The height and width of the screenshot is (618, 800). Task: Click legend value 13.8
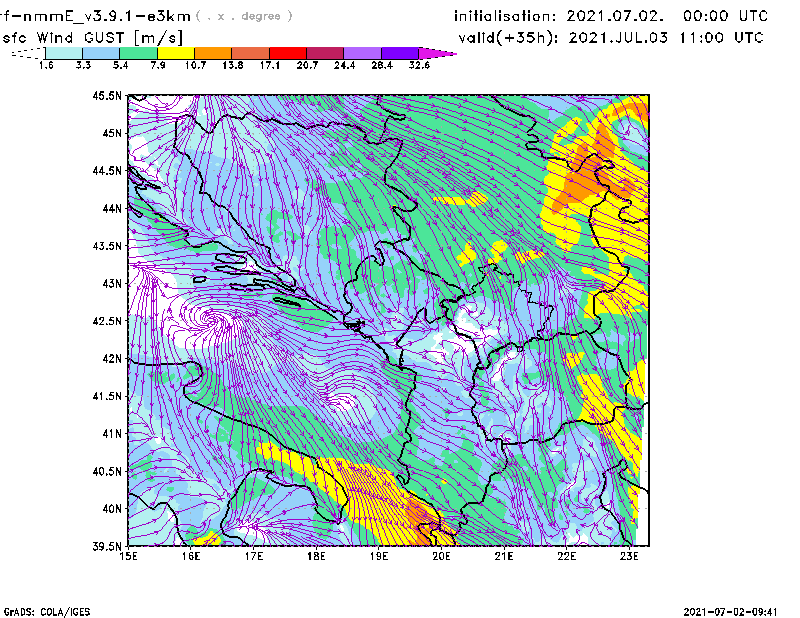coord(233,65)
